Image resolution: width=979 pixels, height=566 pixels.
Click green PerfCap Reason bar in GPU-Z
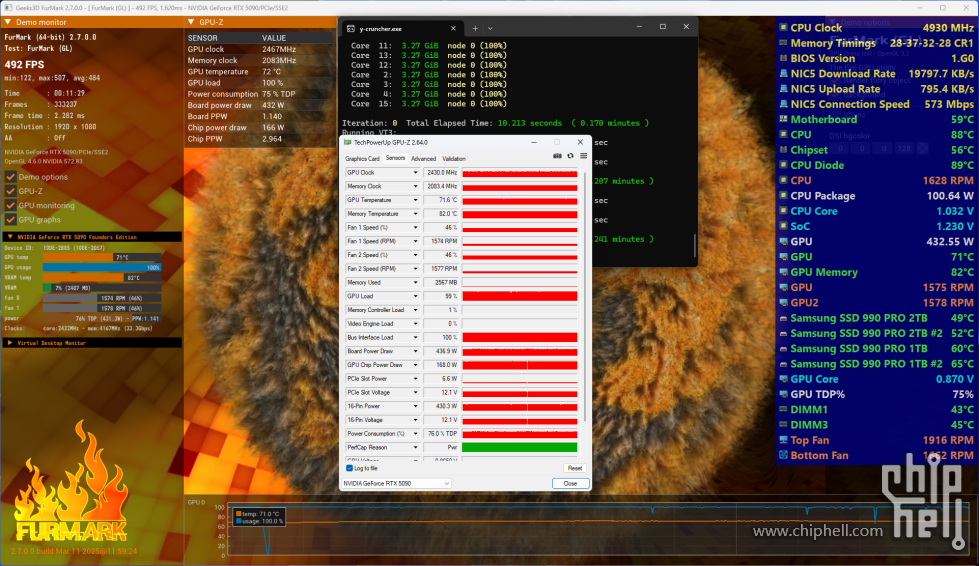519,447
